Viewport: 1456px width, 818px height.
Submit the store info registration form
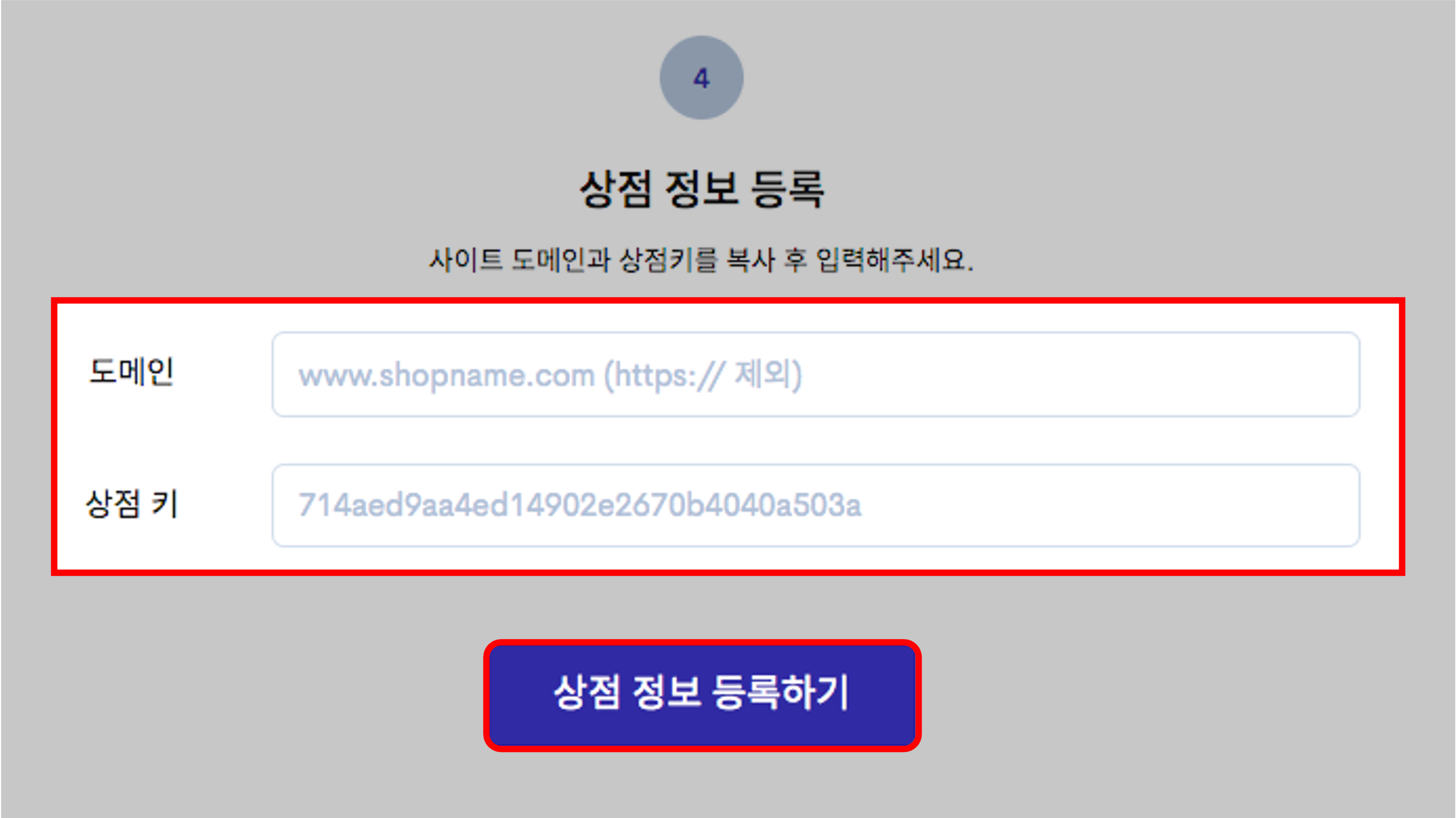702,695
